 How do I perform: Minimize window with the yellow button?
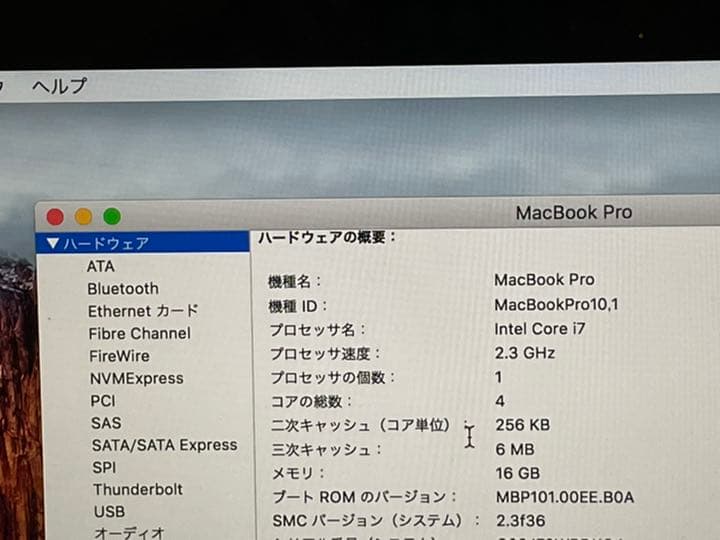click(84, 216)
